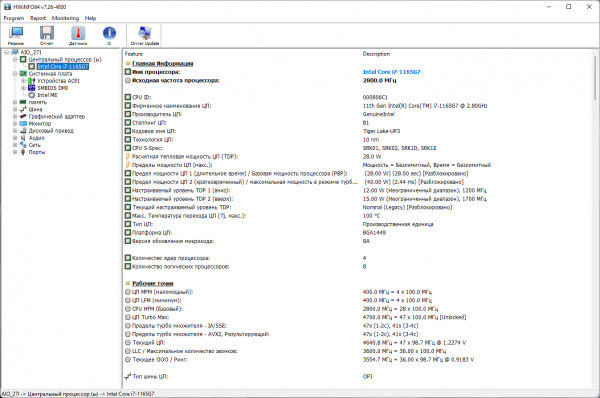Click the Устройства ACPI tree icon
This screenshot has width=600, height=398.
[x=31, y=81]
